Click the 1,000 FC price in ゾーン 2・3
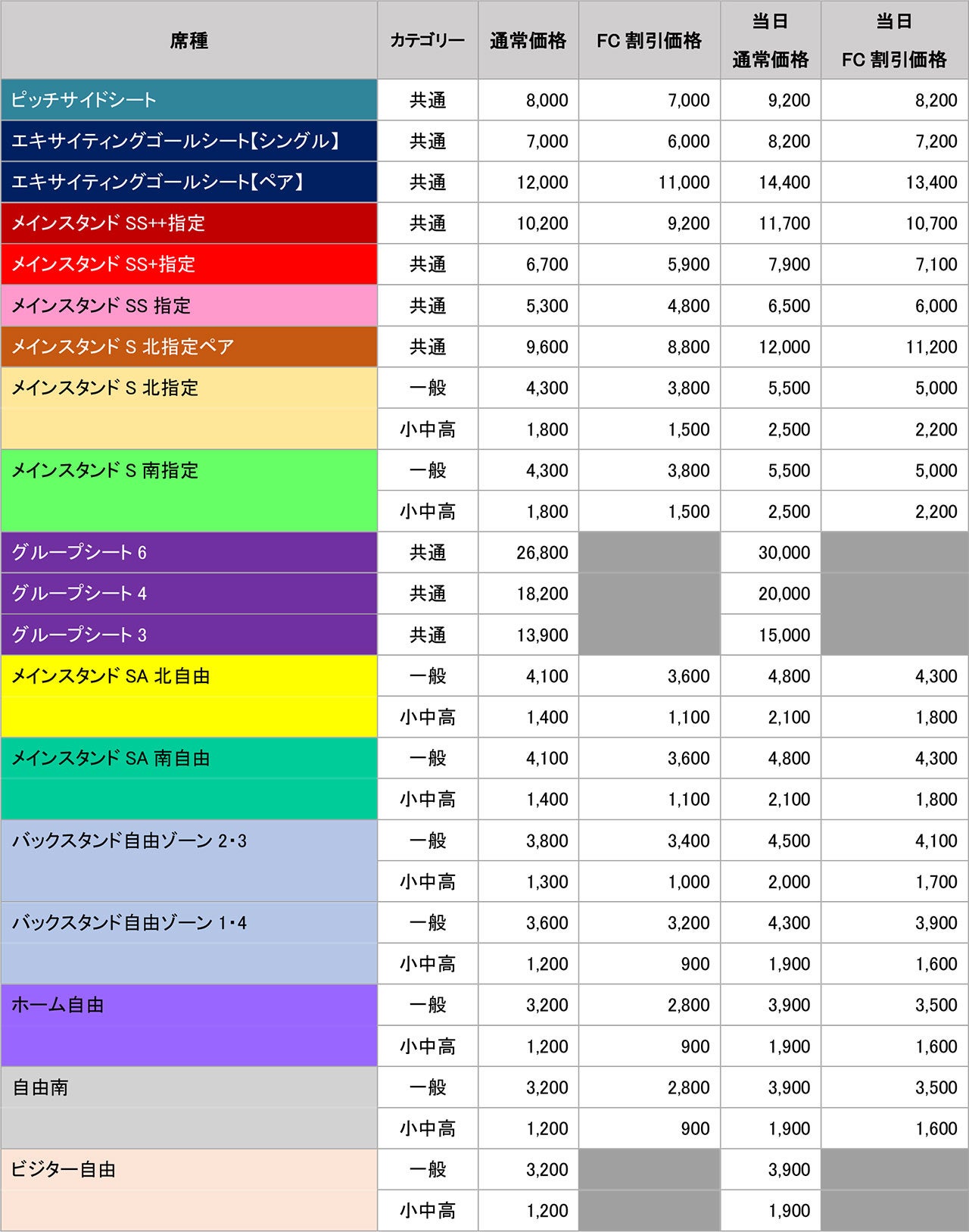 (650, 881)
